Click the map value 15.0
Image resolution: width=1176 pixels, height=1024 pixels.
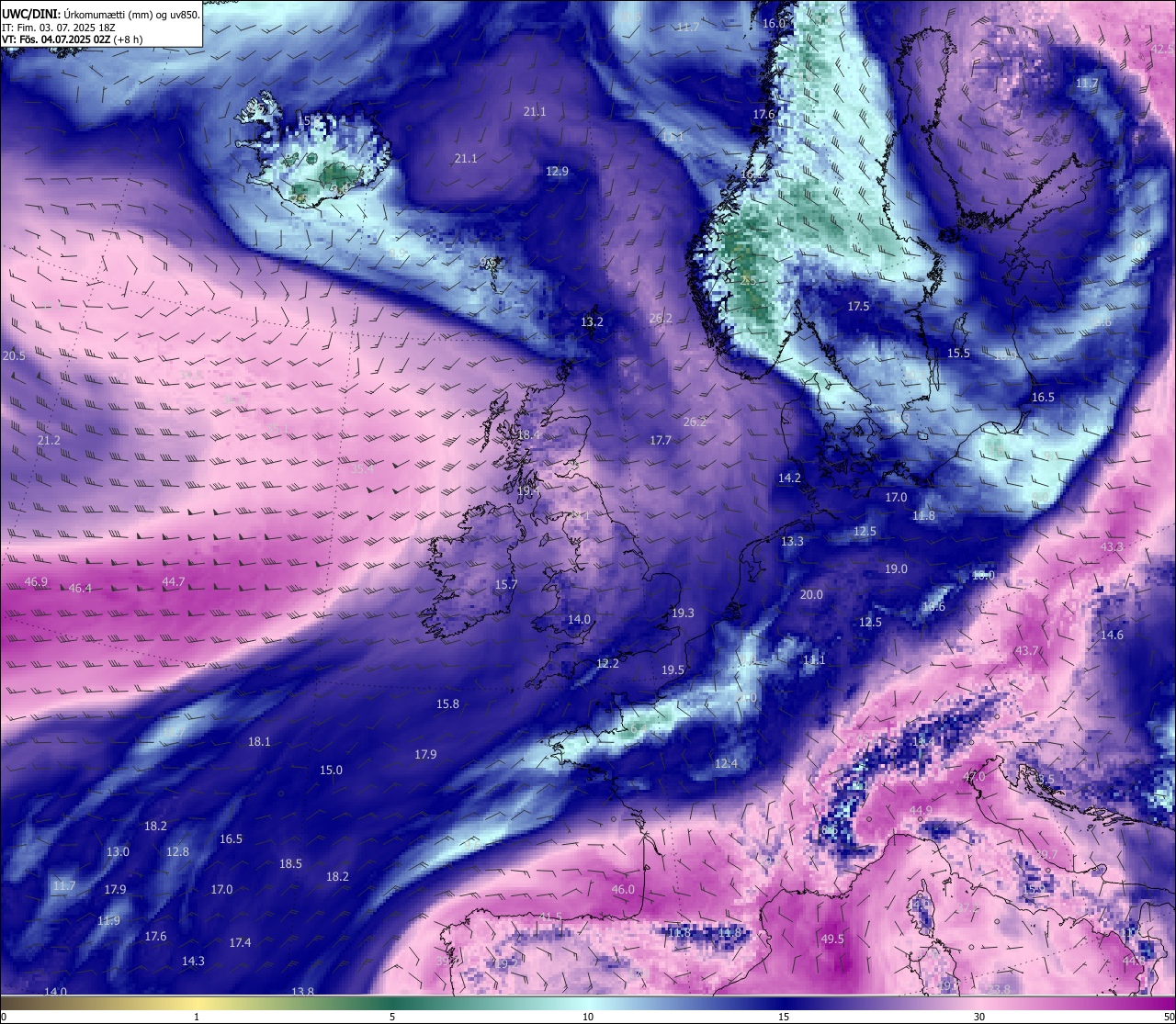click(331, 771)
